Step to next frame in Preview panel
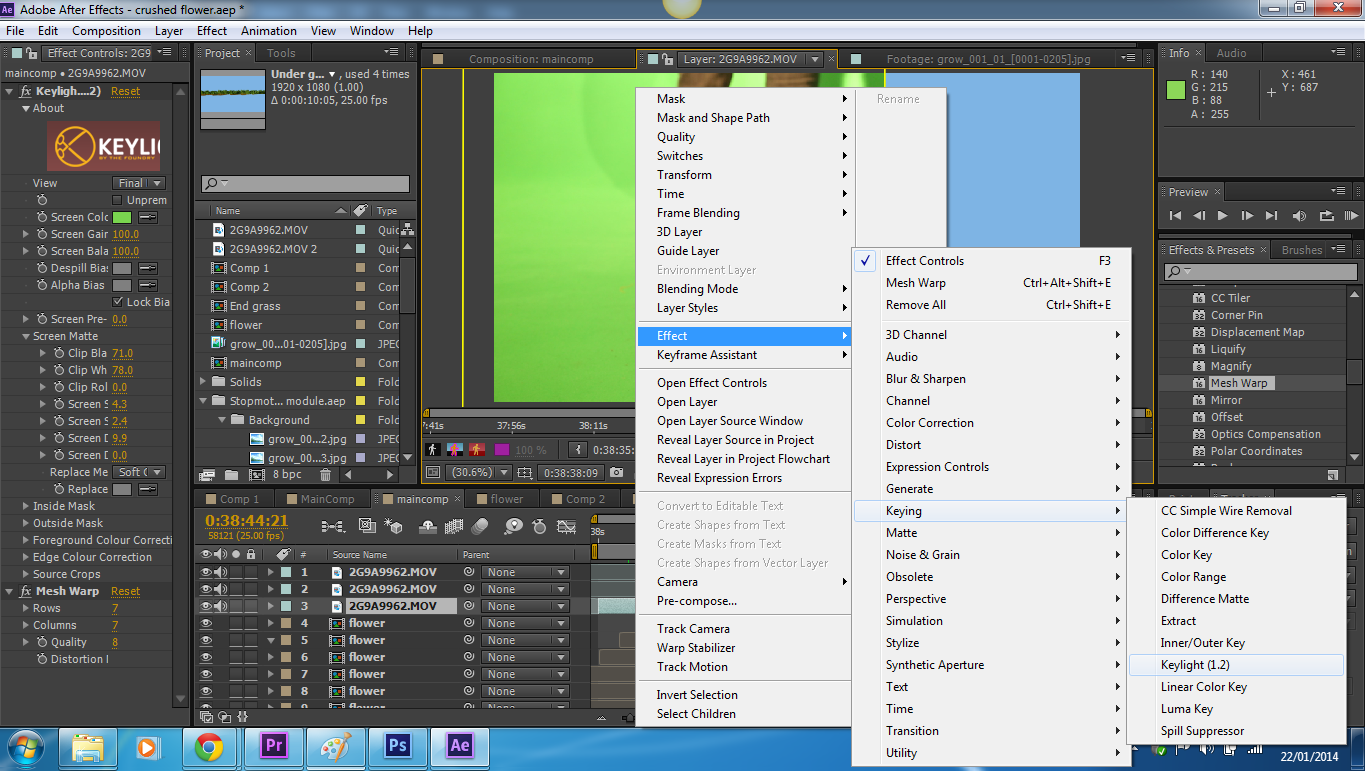The image size is (1367, 773). [x=1247, y=215]
